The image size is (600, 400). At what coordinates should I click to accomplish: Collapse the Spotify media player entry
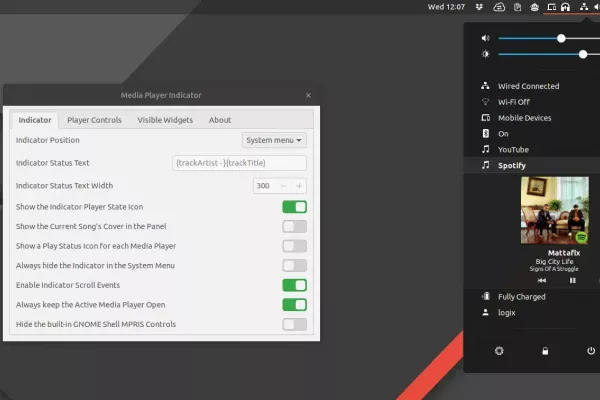[x=532, y=165]
